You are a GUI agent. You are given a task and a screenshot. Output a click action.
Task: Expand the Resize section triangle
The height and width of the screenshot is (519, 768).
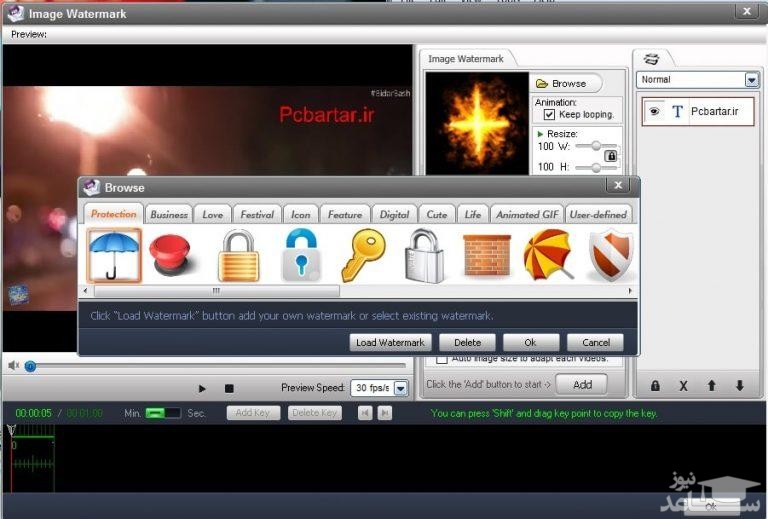[541, 133]
